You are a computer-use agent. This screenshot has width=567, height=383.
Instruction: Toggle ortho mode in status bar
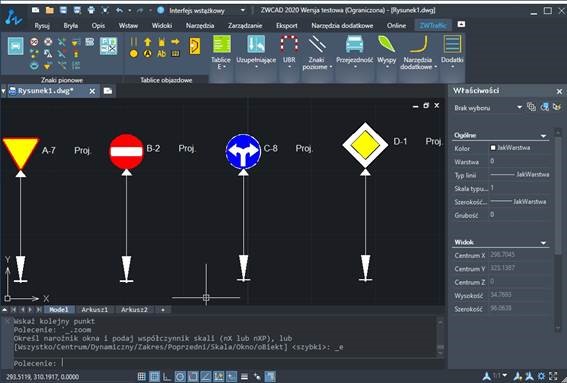167,376
